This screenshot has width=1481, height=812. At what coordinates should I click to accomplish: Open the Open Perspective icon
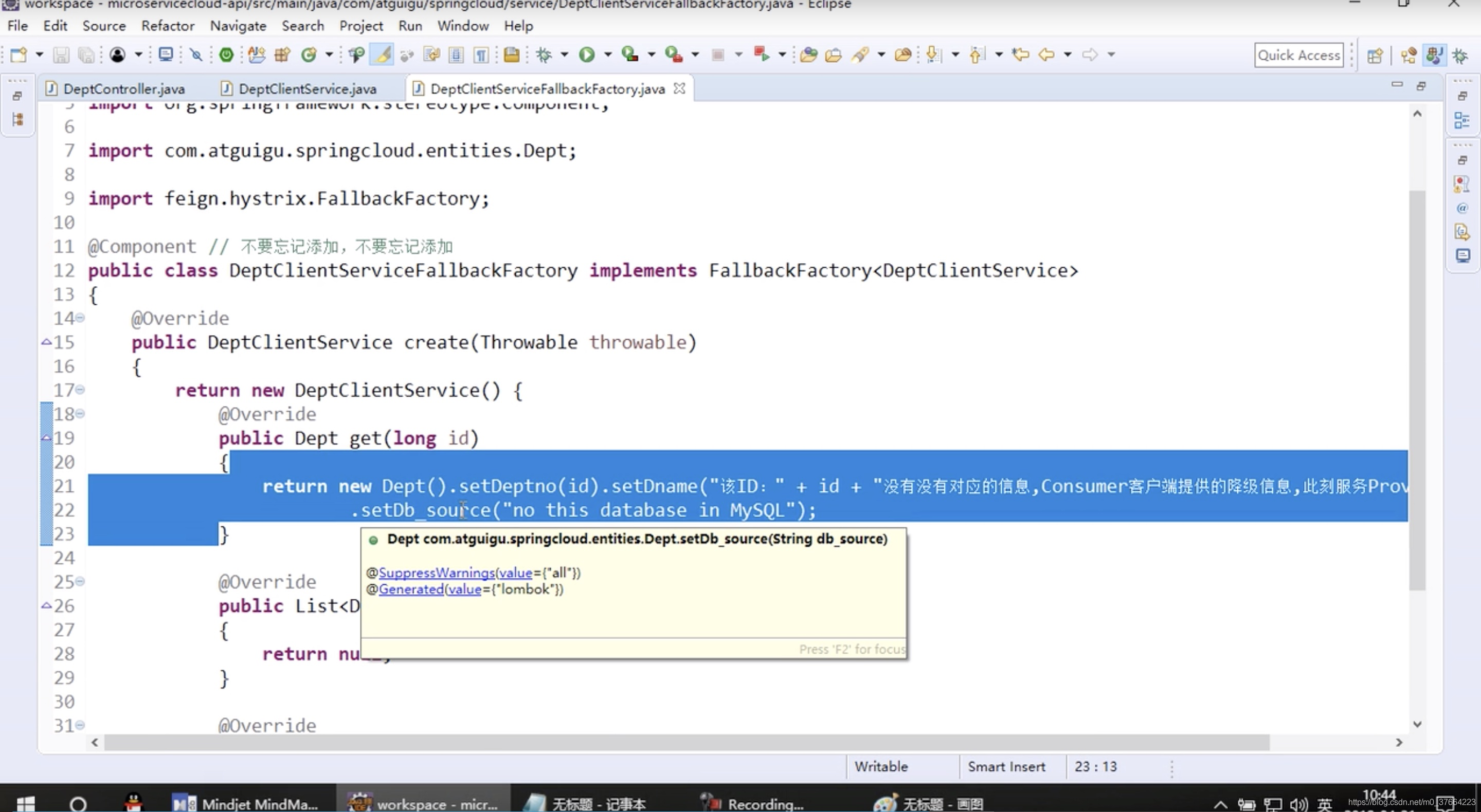click(x=1375, y=56)
